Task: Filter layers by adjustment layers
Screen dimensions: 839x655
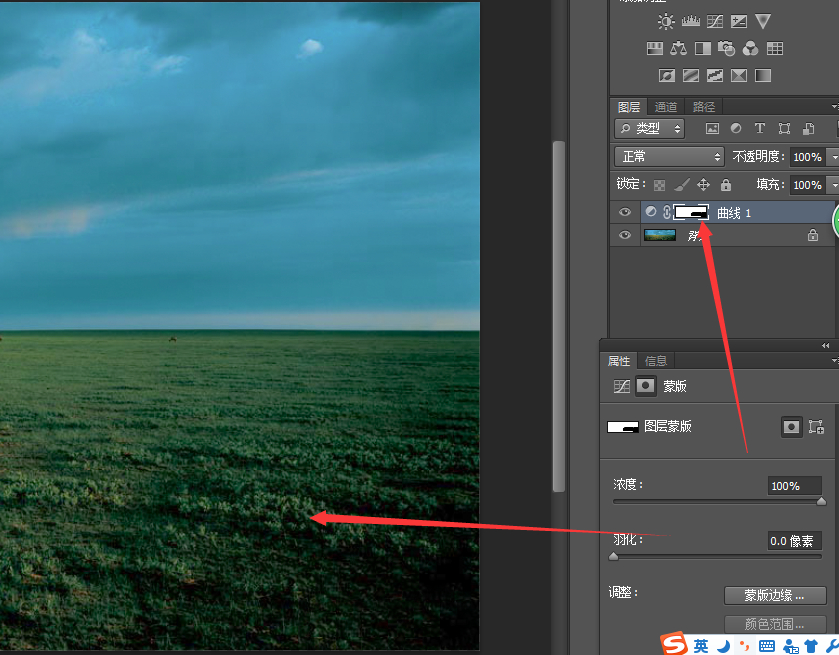Action: click(736, 128)
